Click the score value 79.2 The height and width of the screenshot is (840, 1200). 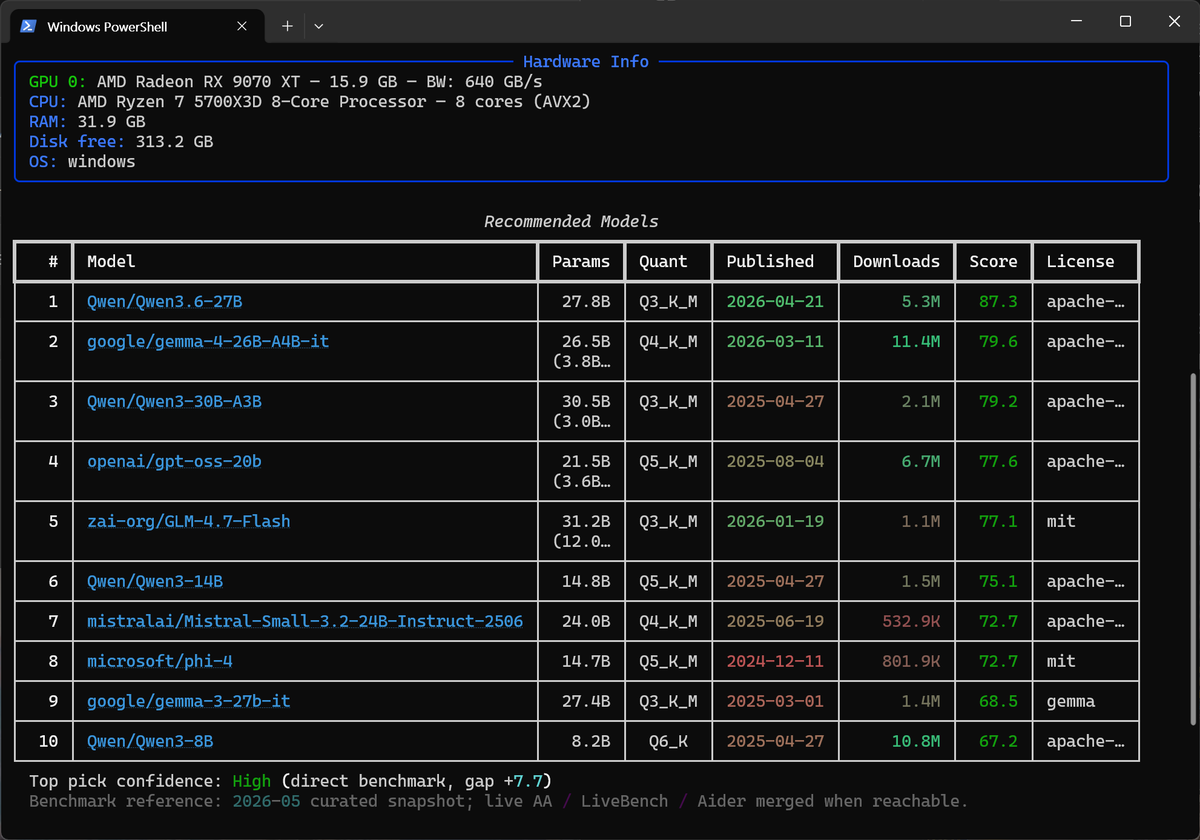998,401
